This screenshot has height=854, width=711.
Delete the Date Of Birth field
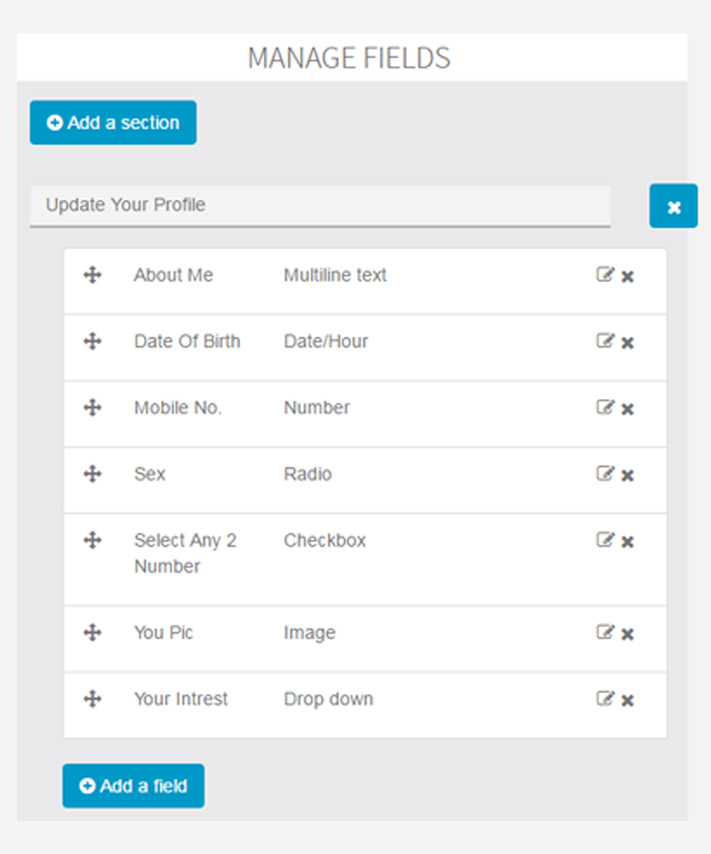pos(628,343)
